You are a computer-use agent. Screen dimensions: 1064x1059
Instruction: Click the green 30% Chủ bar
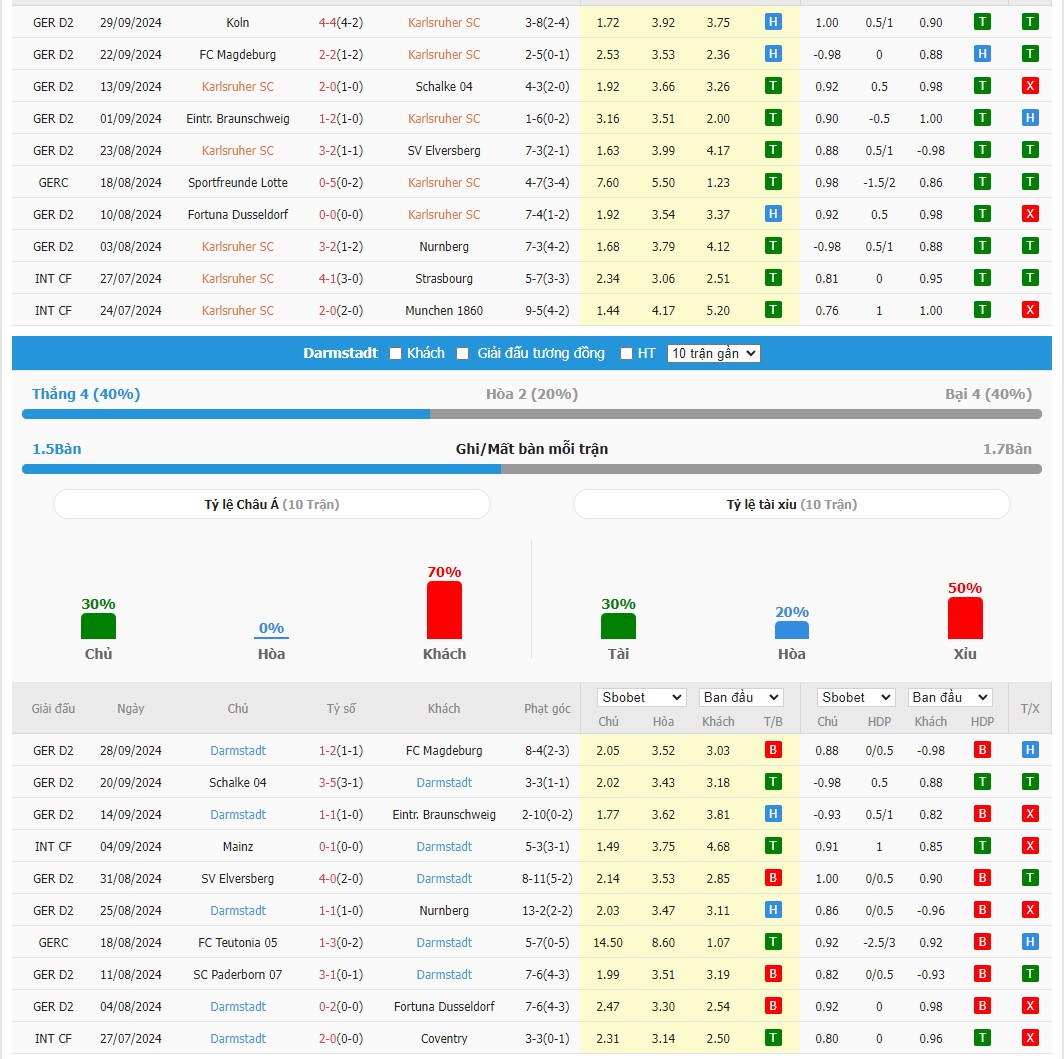98,626
